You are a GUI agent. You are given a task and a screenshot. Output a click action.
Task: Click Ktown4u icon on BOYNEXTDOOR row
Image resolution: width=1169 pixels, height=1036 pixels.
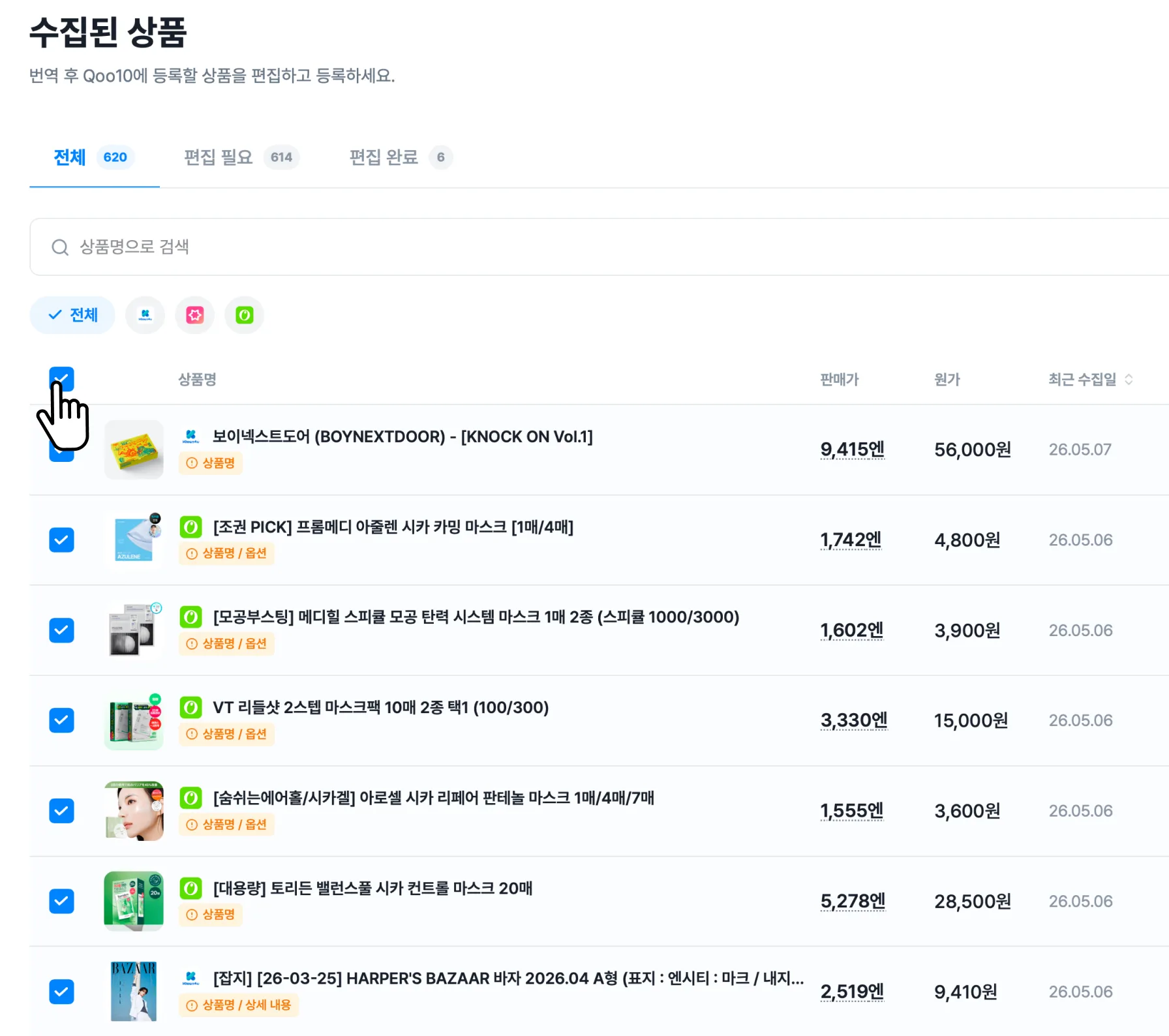[190, 436]
